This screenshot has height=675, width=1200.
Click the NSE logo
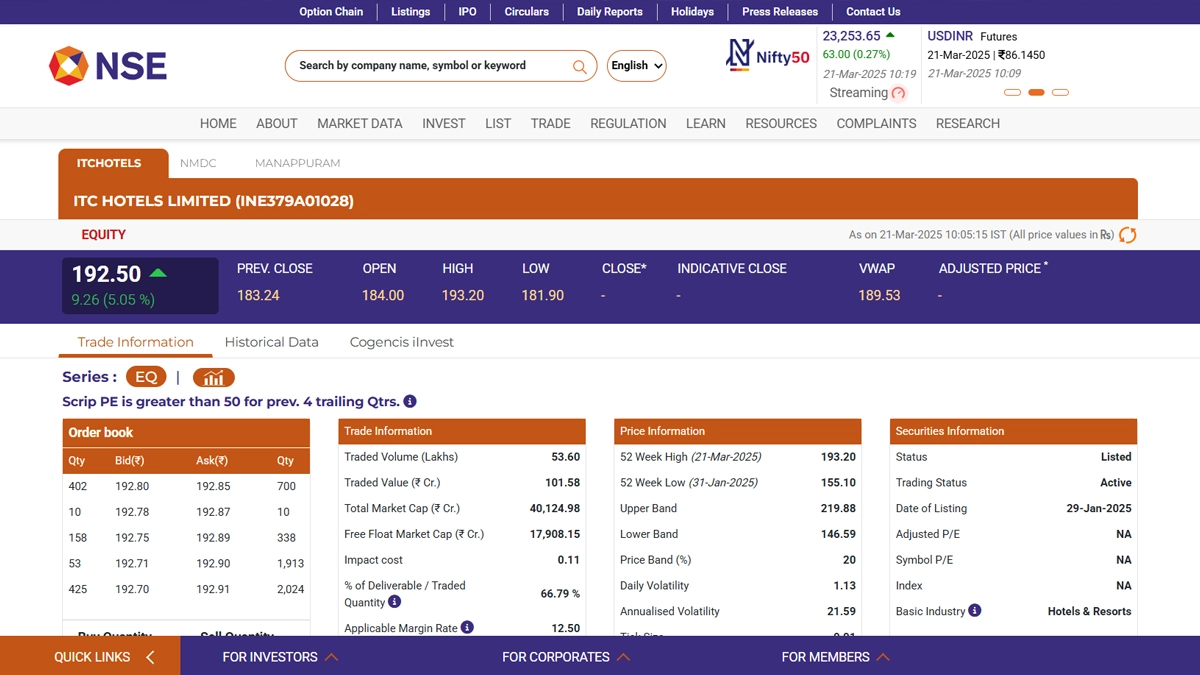click(x=108, y=66)
